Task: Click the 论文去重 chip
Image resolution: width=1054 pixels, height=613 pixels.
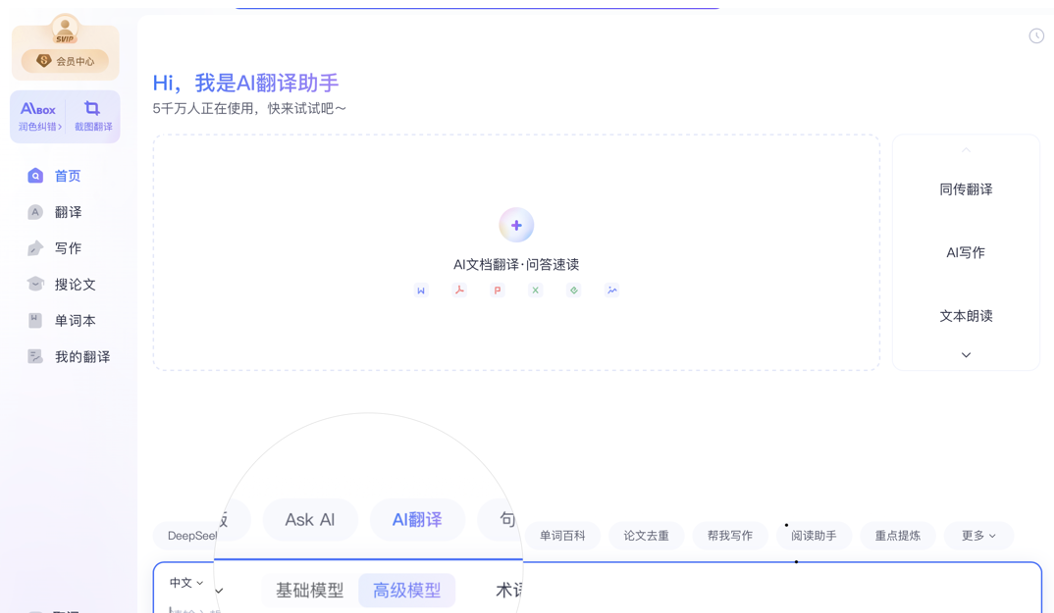Action: [x=646, y=536]
